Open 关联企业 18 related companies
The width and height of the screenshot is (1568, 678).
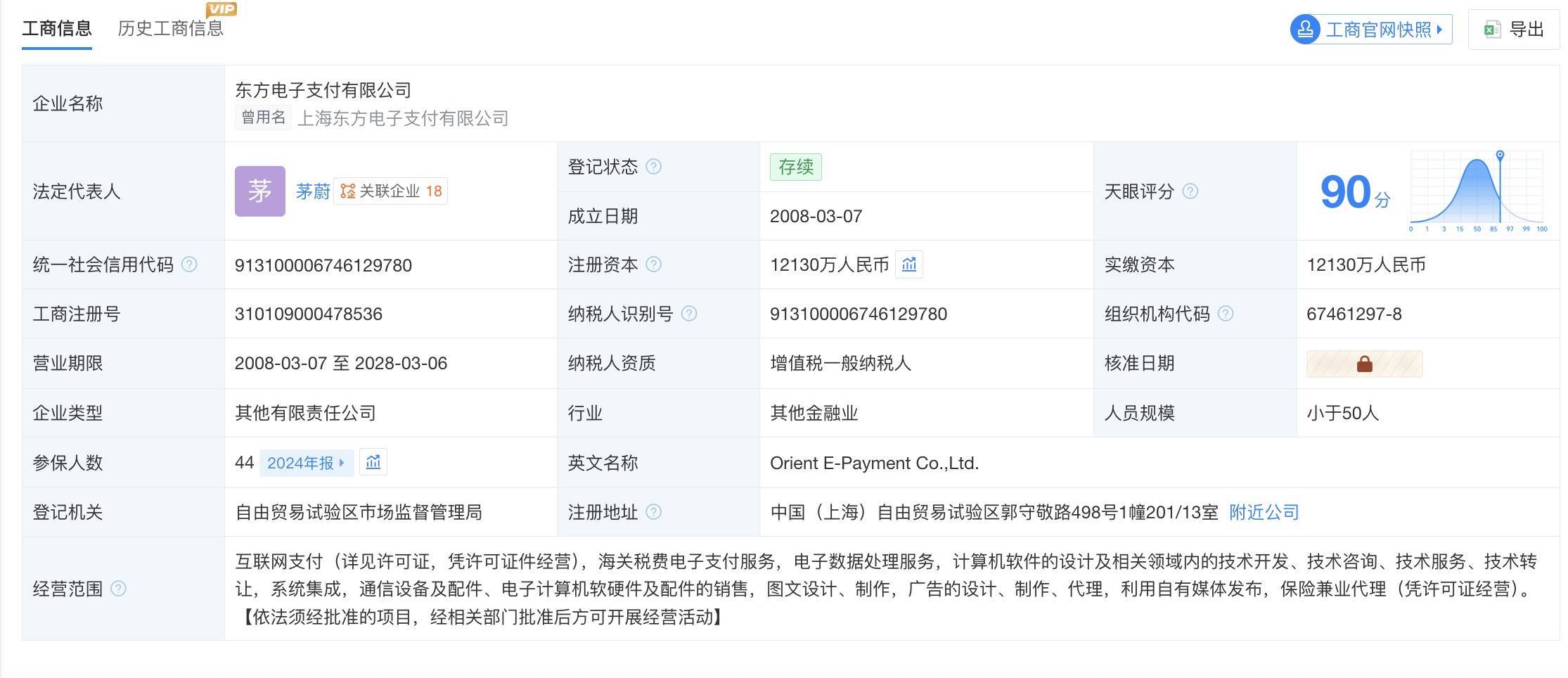point(391,191)
